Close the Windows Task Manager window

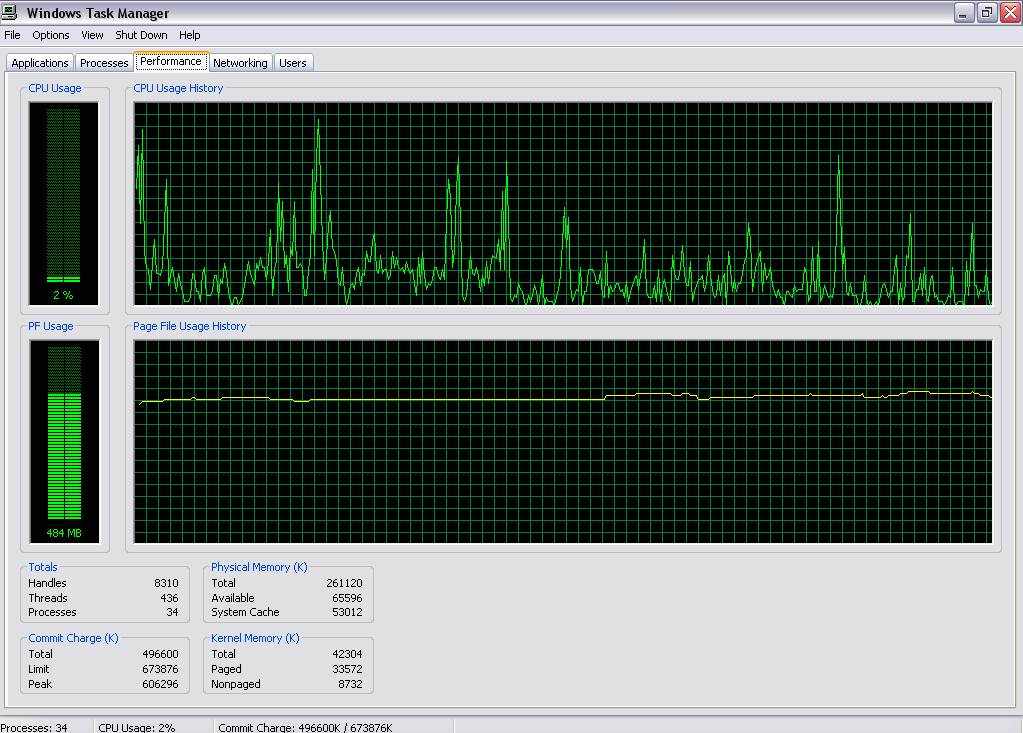click(1008, 13)
